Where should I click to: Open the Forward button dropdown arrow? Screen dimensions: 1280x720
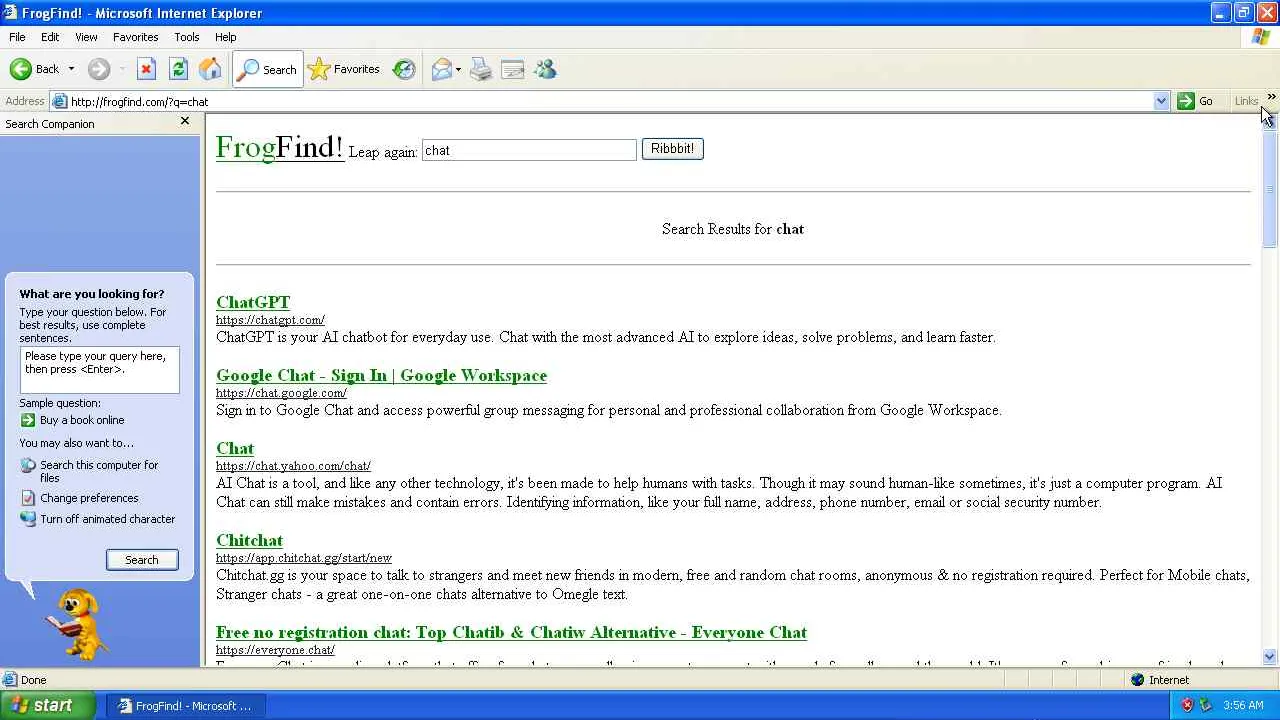[122, 69]
